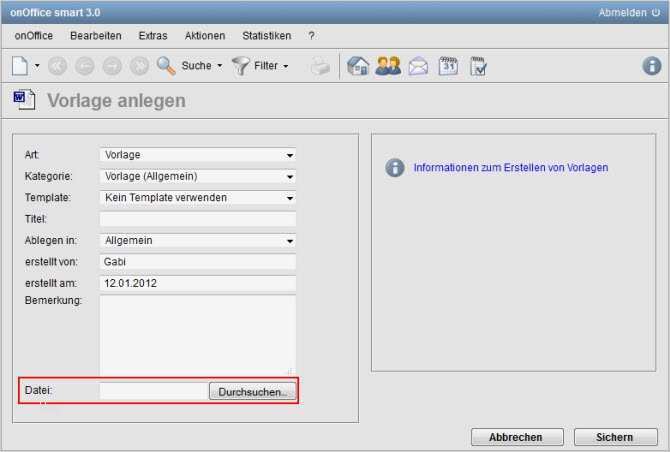Click into the Bemerkung text area

coord(198,335)
